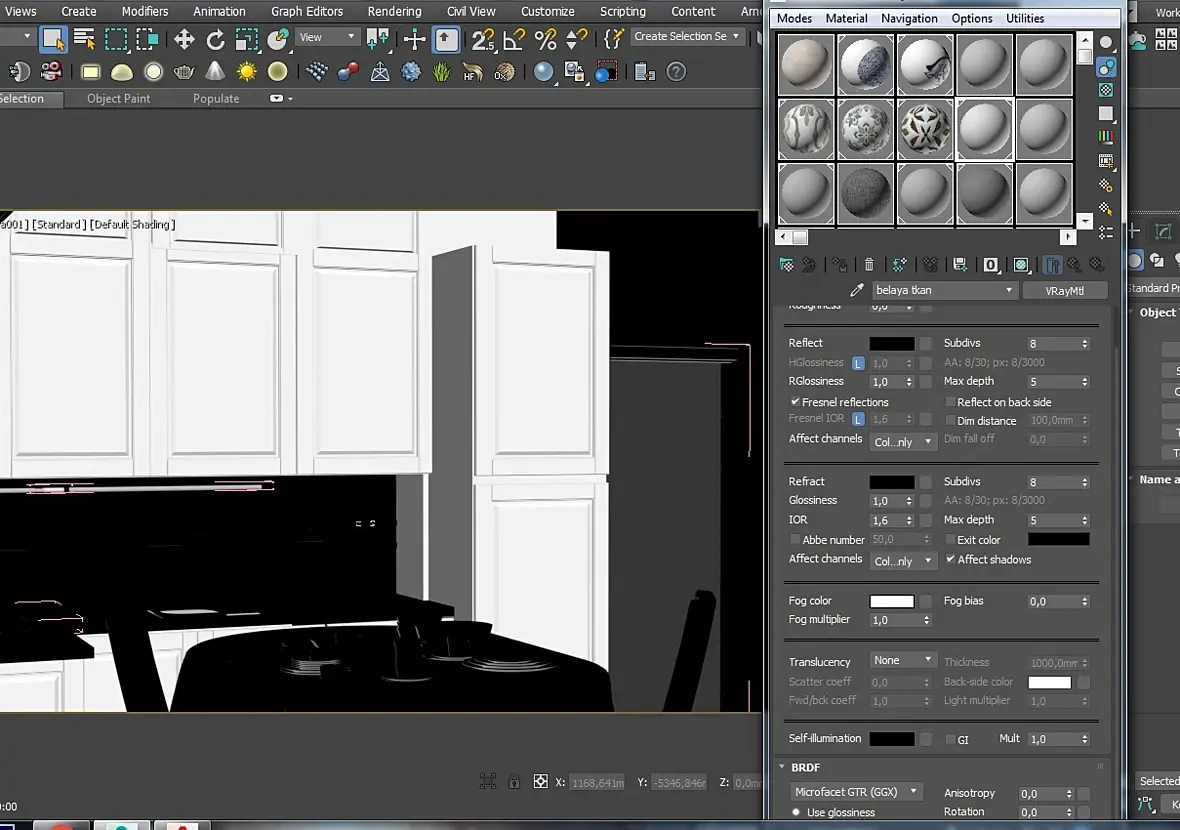1180x830 pixels.
Task: Open the Rendering menu
Action: coord(394,11)
